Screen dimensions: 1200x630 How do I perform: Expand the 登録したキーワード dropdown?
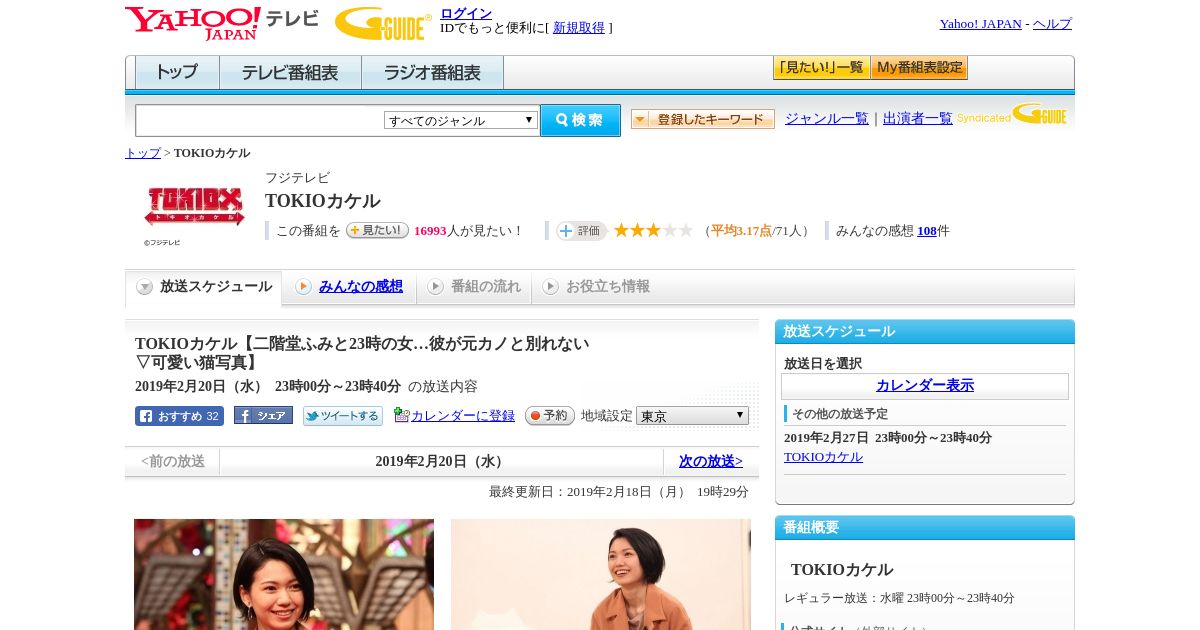(x=703, y=119)
